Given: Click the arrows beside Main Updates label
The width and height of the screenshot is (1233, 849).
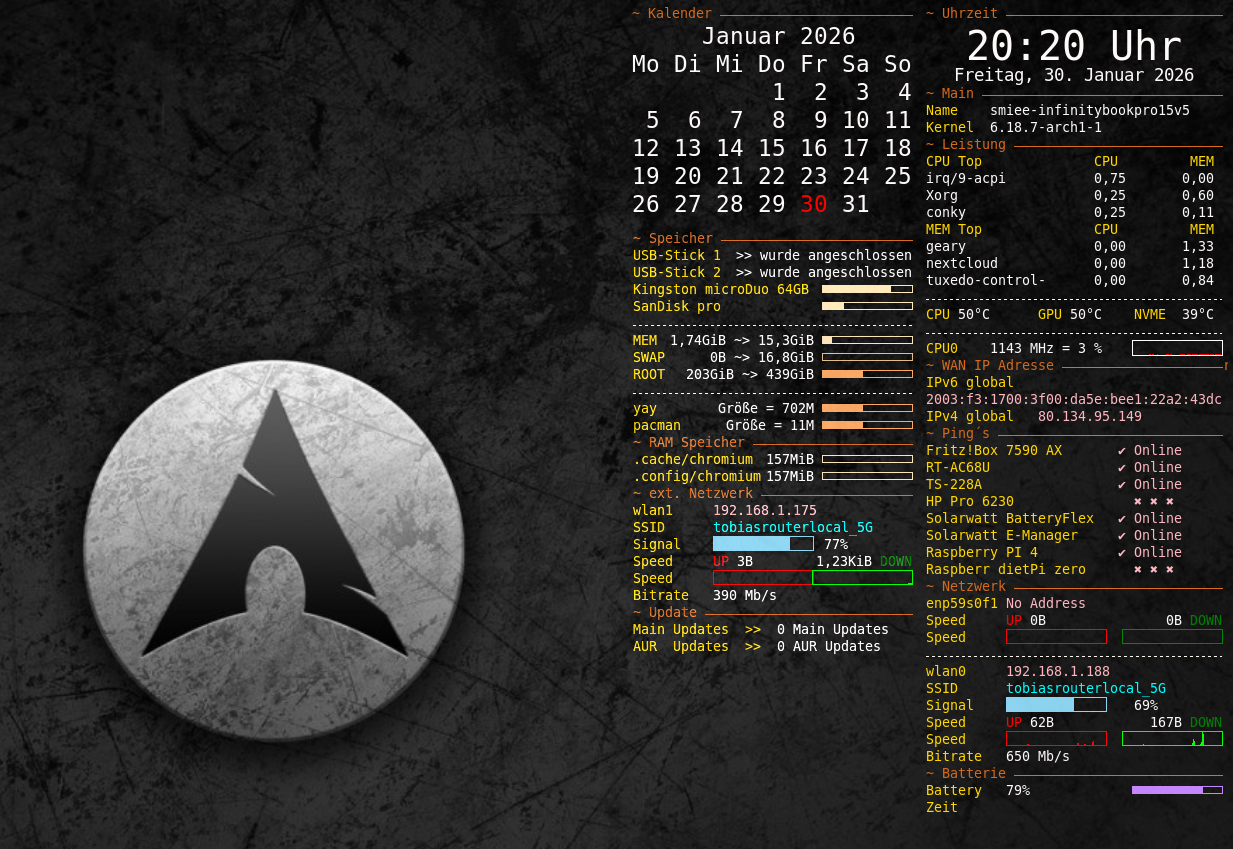Looking at the screenshot, I should pyautogui.click(x=752, y=630).
